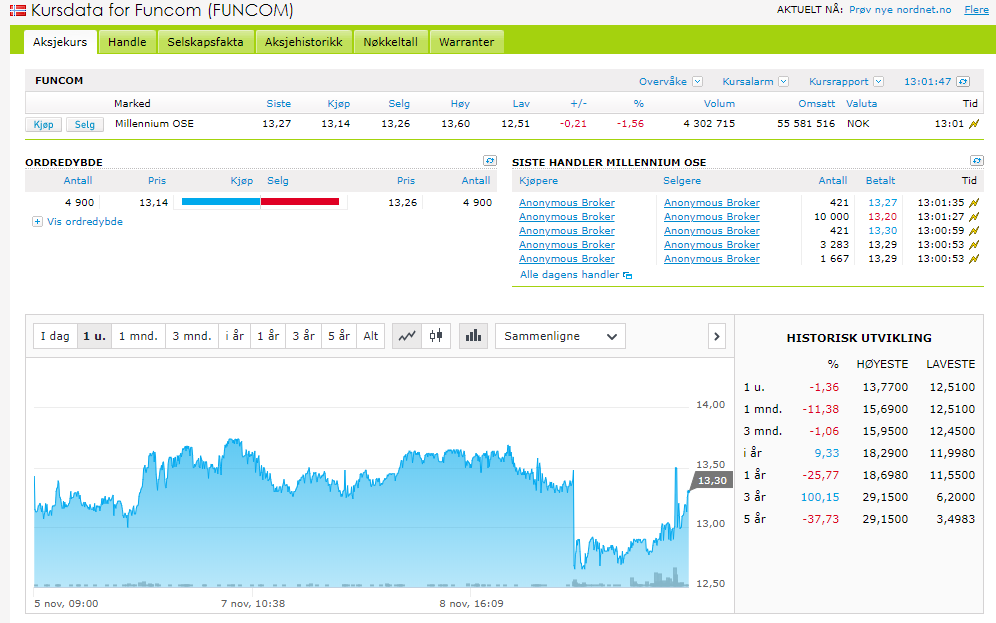Click the 3 år change 100,15
The width and height of the screenshot is (996, 623).
[x=820, y=497]
